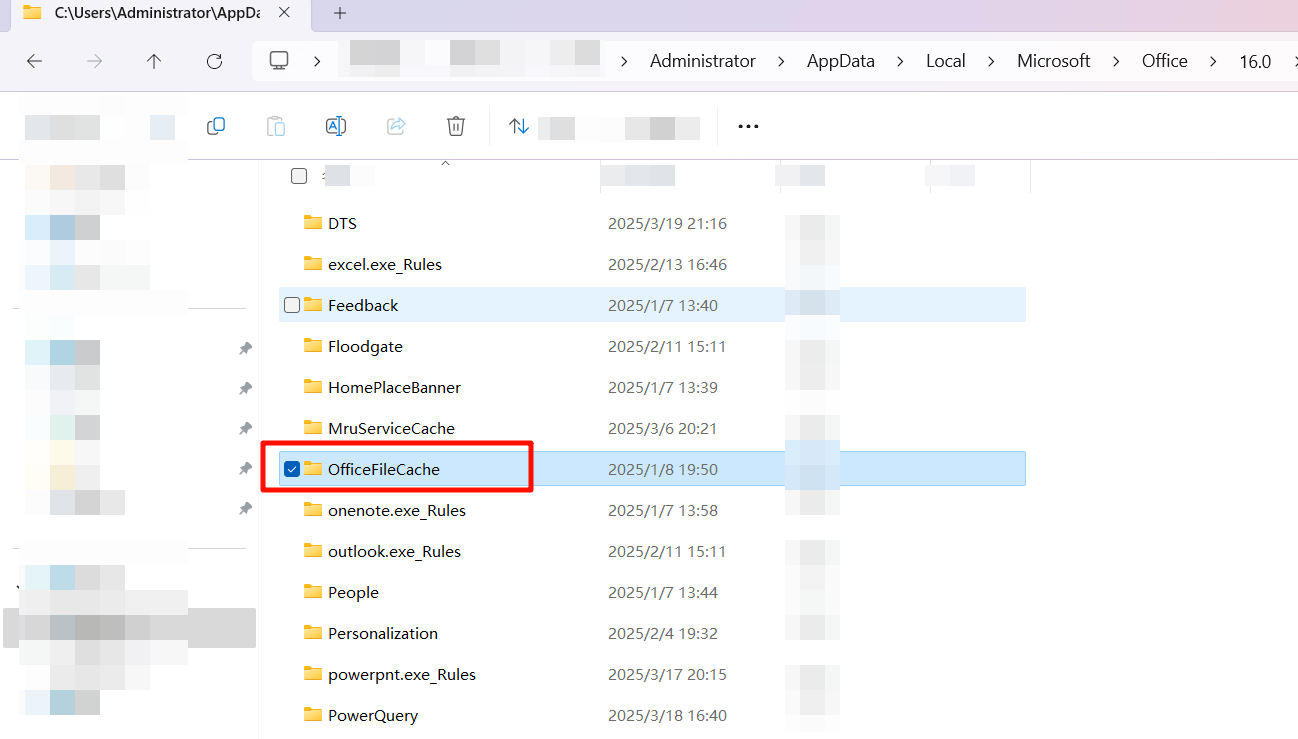Select the Rename icon in the toolbar
The width and height of the screenshot is (1298, 739).
coord(336,126)
